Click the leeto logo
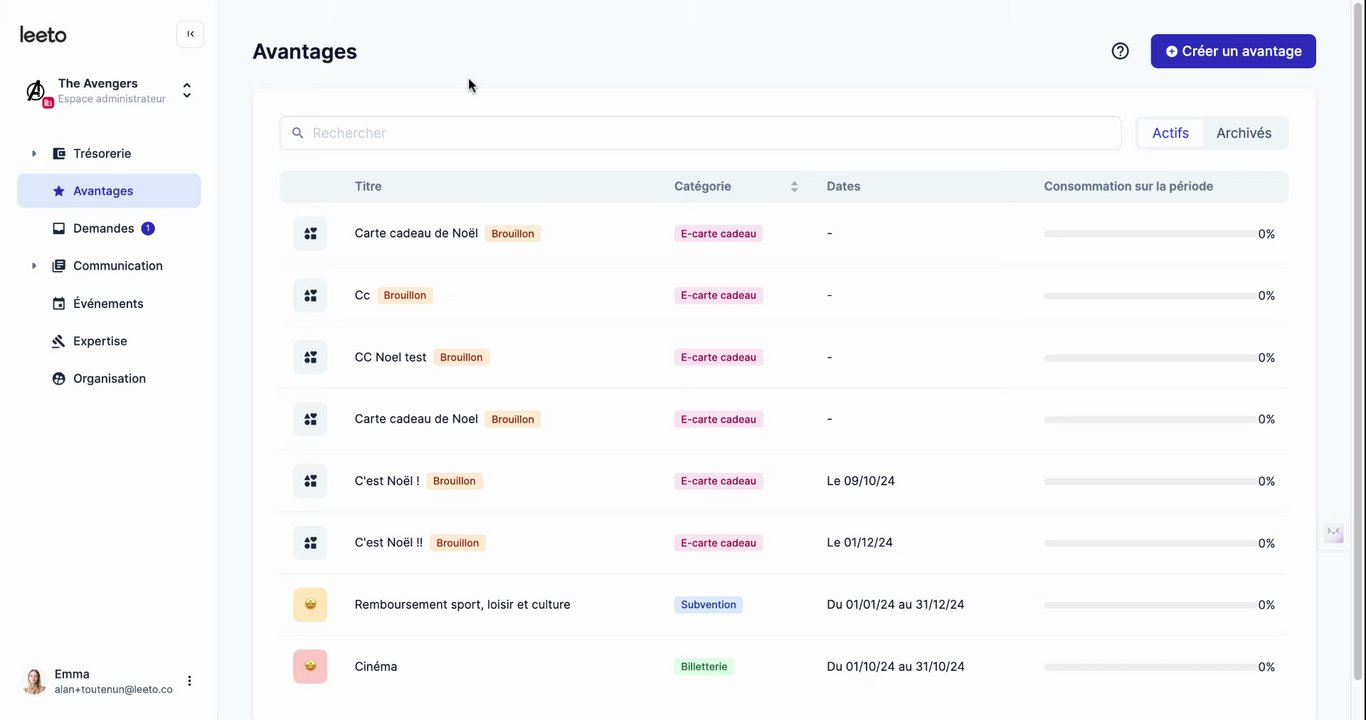The width and height of the screenshot is (1366, 720). [43, 35]
